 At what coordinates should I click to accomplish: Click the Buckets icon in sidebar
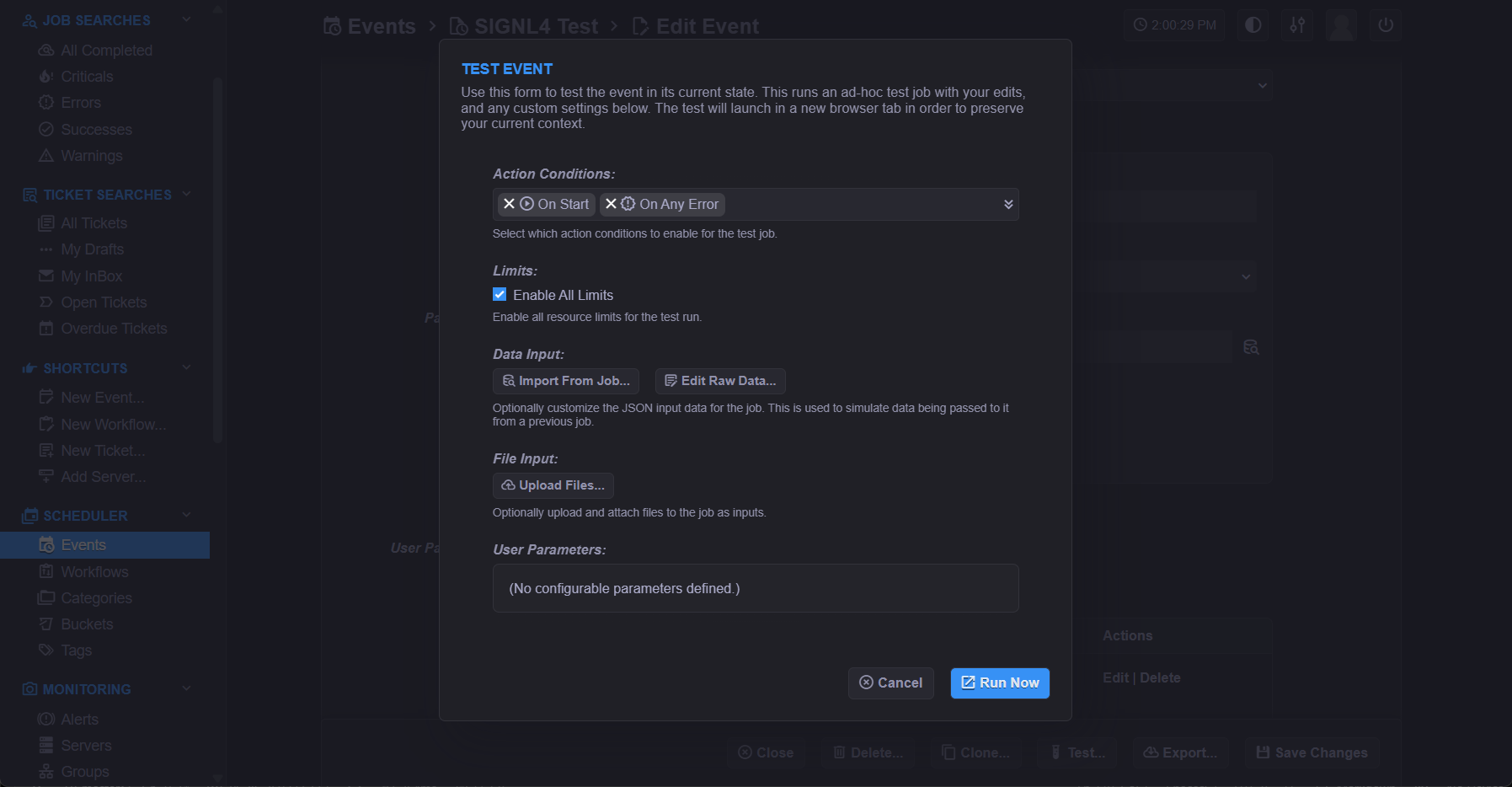click(x=46, y=624)
